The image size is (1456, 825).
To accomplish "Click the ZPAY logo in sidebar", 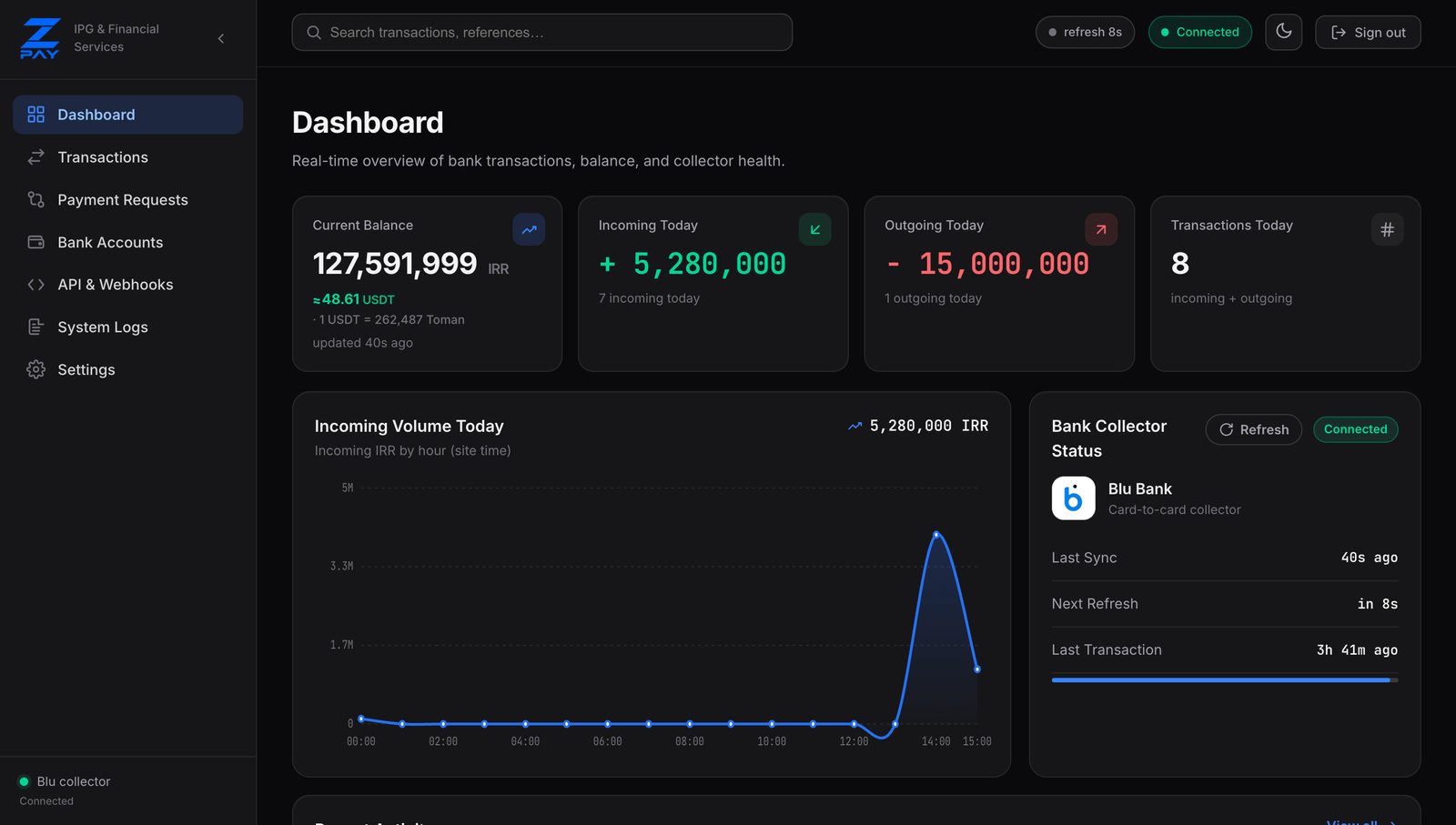I will click(40, 38).
